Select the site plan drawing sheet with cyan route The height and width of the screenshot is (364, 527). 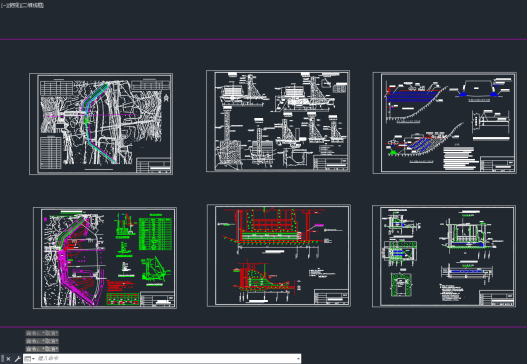[x=101, y=124]
